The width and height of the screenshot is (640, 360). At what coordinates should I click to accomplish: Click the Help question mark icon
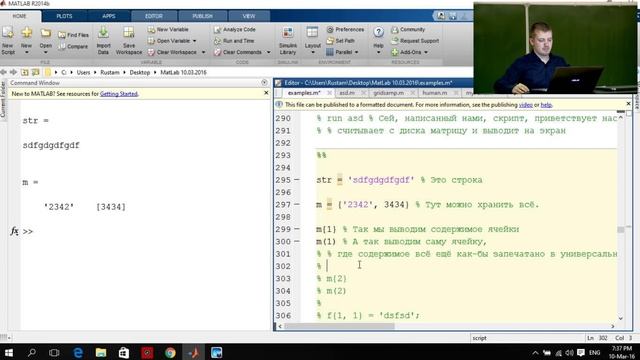point(378,32)
